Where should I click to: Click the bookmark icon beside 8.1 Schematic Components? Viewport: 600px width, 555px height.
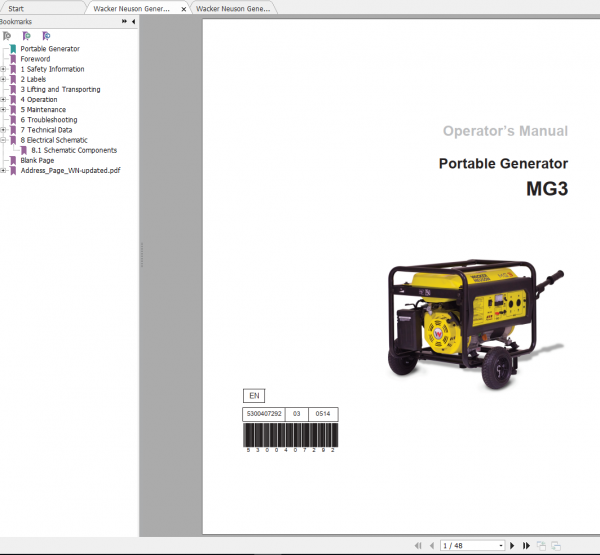tap(24, 150)
